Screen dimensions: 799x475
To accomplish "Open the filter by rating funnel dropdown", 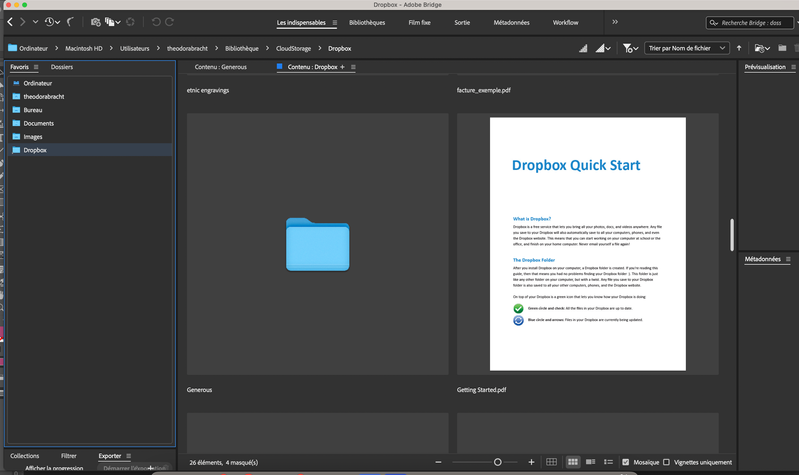I will click(x=630, y=48).
